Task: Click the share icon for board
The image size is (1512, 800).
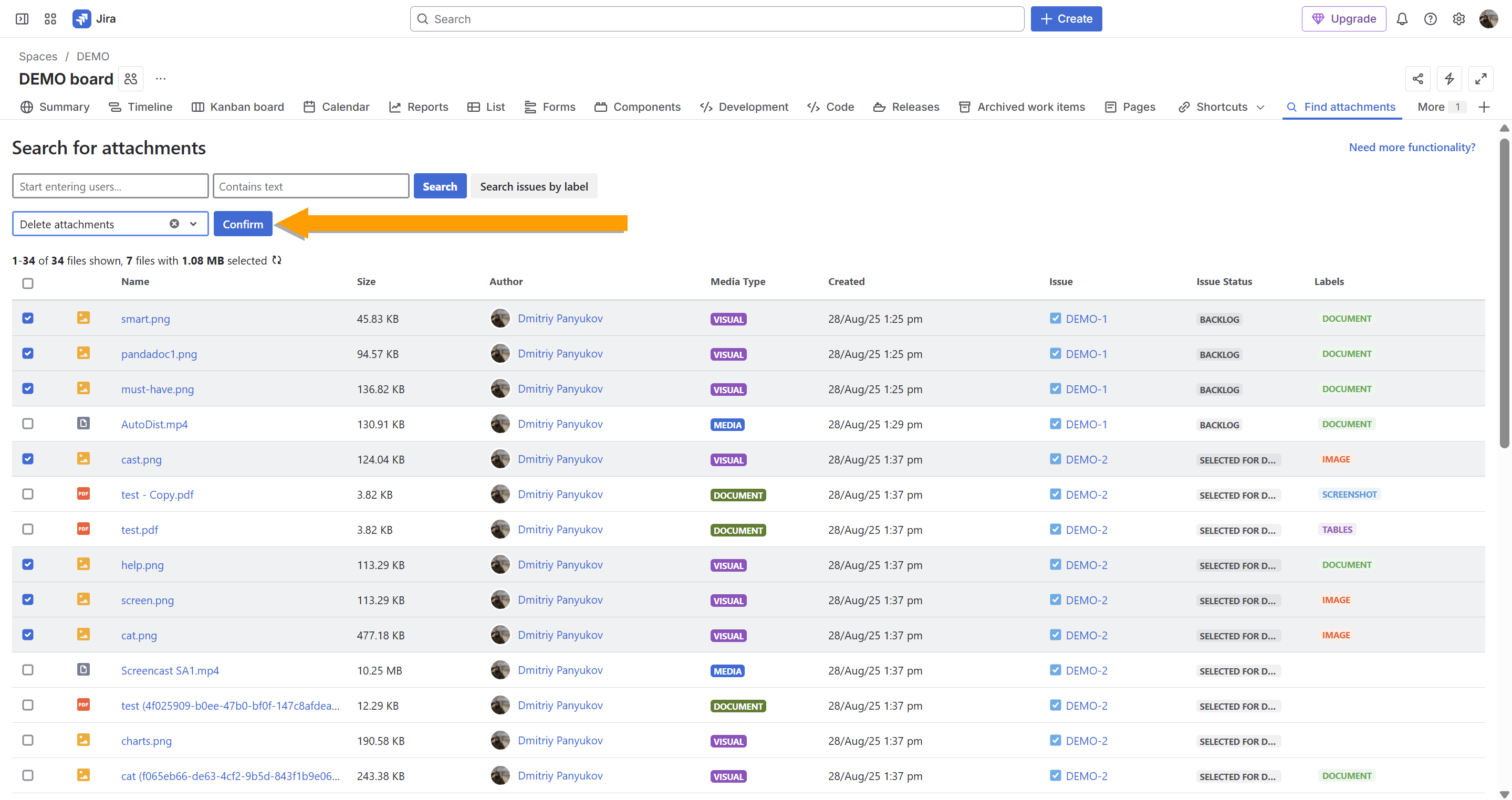Action: point(1417,79)
